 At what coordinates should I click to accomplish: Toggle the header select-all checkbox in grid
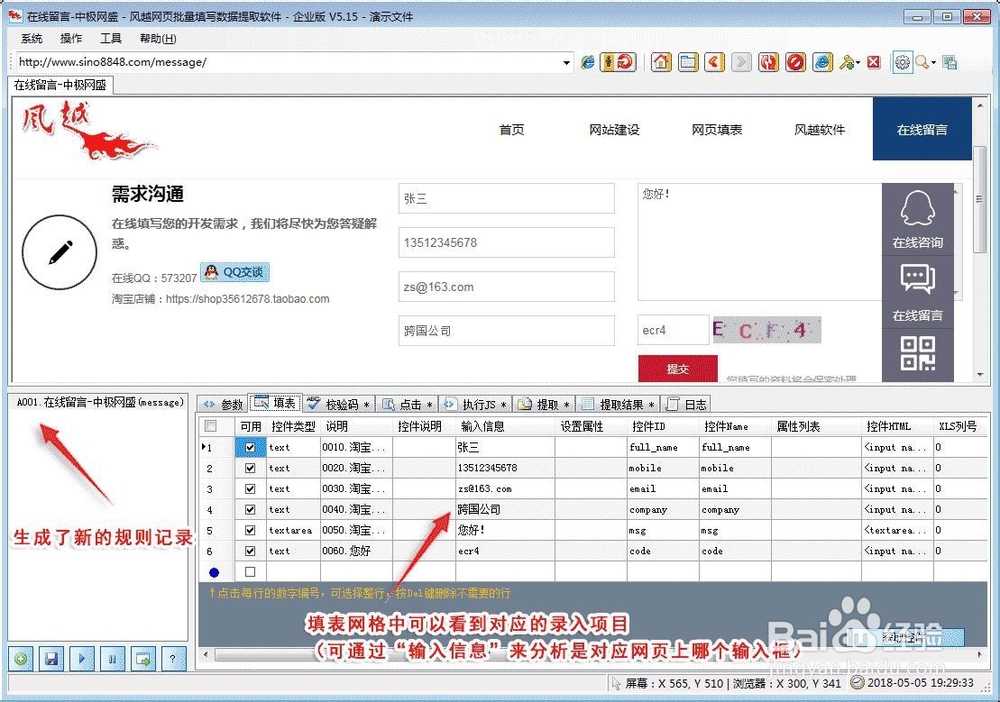(210, 425)
